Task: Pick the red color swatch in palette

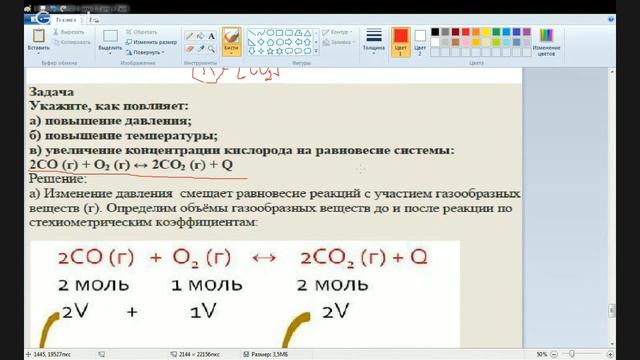Action: click(x=466, y=32)
